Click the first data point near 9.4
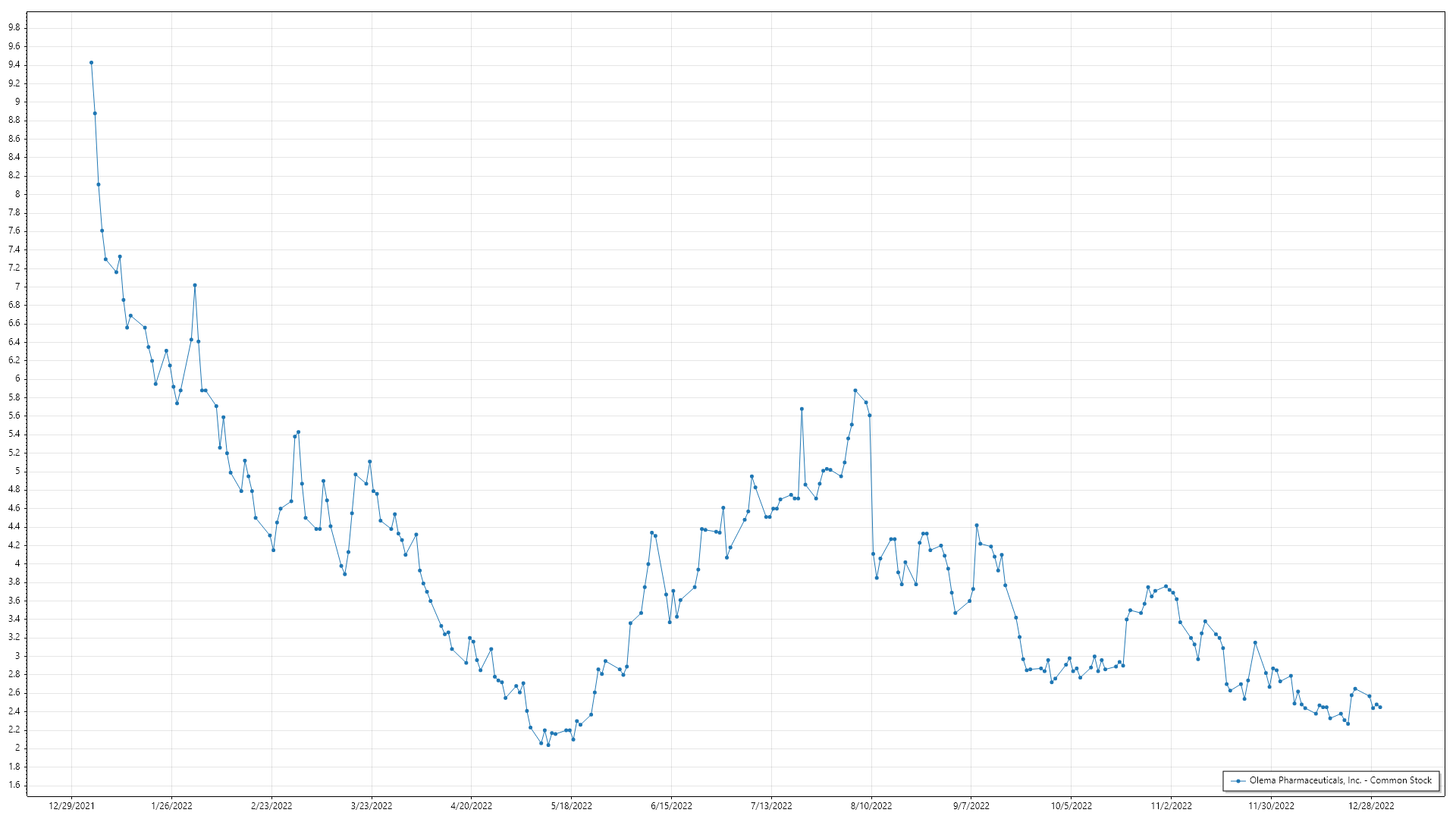This screenshot has width=1456, height=819. (x=91, y=63)
